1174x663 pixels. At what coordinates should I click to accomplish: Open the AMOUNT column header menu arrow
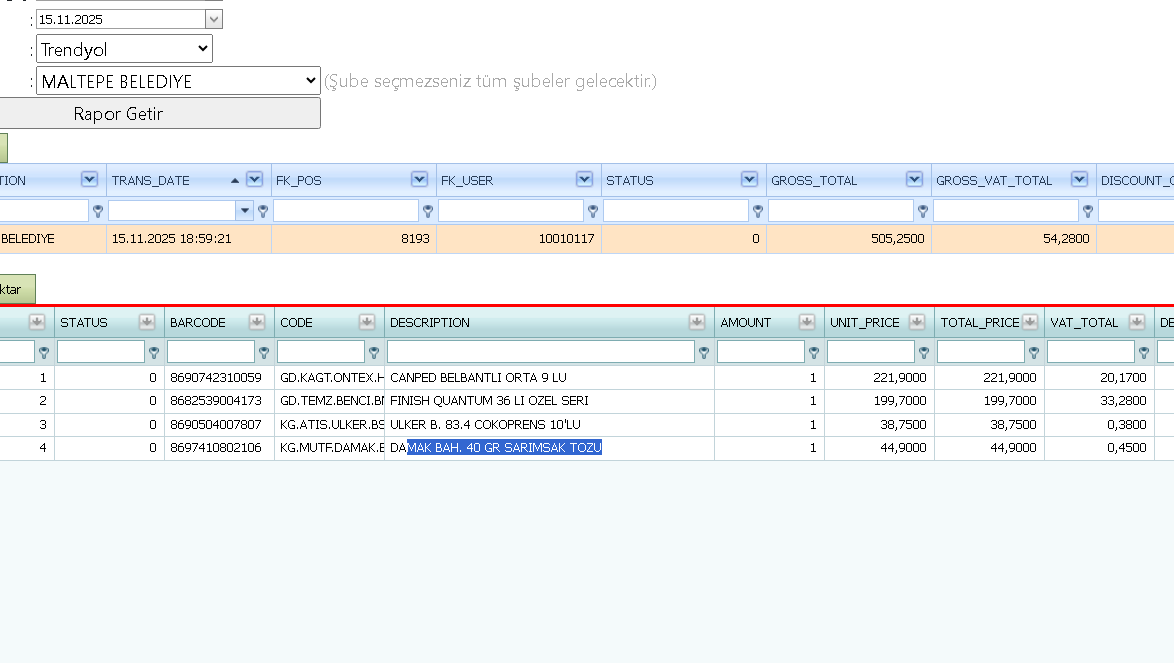coord(806,323)
